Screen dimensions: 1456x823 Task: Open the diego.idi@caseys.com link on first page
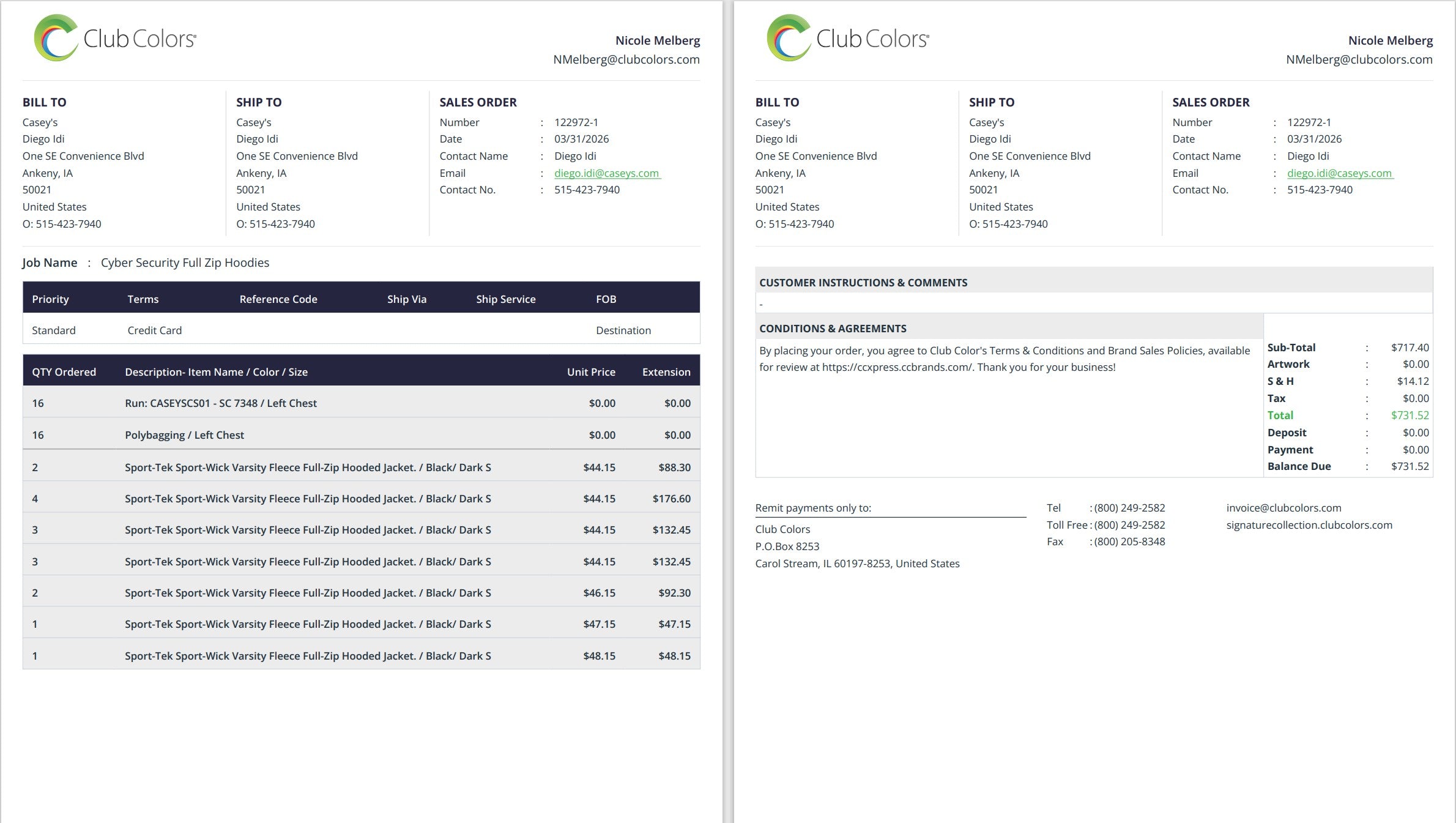pyautogui.click(x=607, y=173)
